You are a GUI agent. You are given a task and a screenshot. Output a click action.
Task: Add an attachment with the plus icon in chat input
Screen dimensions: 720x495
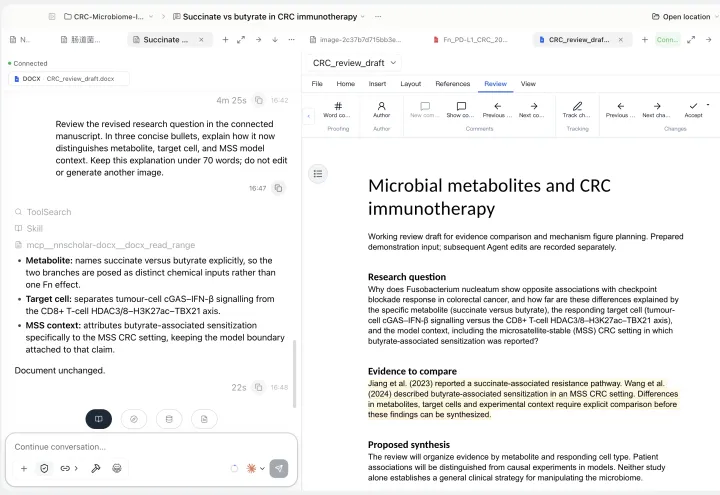click(24, 468)
